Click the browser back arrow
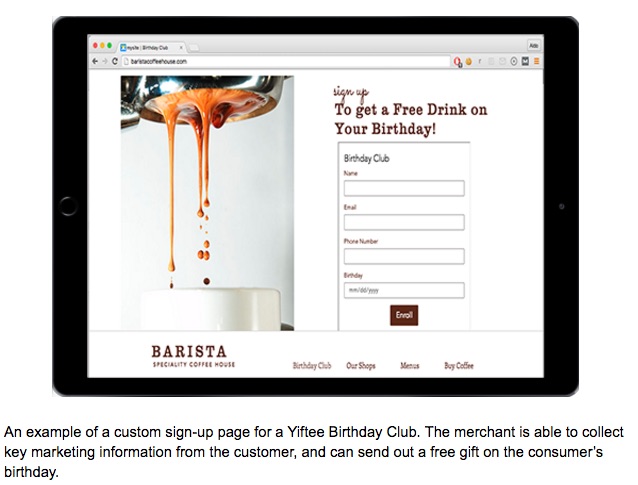 (x=95, y=61)
